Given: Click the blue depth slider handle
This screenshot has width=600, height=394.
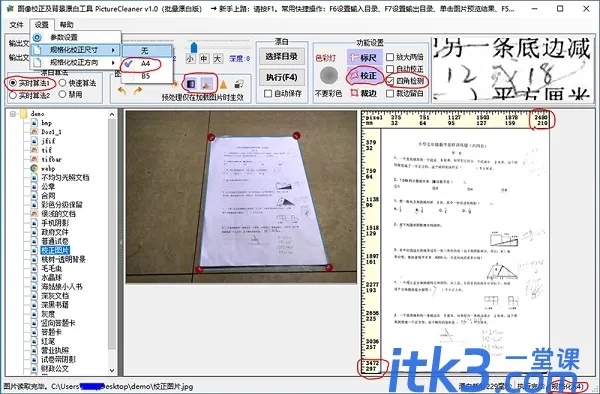Looking at the screenshot, I should [194, 47].
